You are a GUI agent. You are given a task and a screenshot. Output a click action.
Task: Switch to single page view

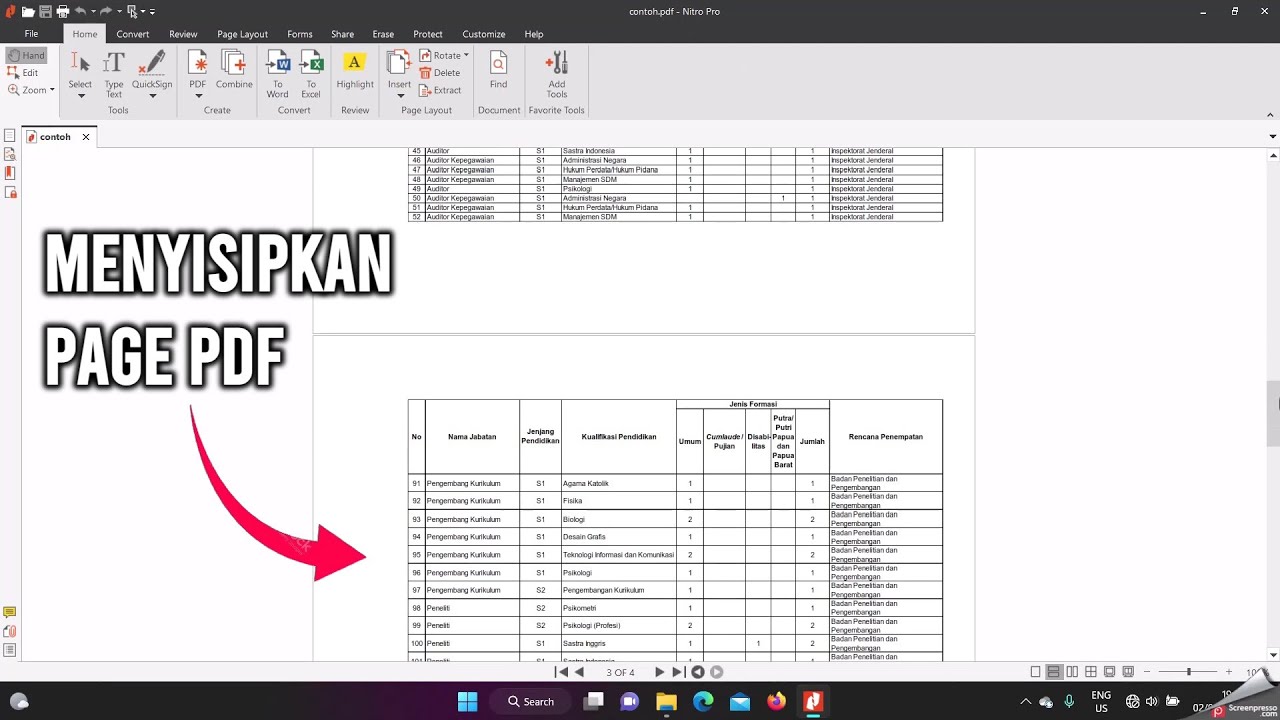1035,672
